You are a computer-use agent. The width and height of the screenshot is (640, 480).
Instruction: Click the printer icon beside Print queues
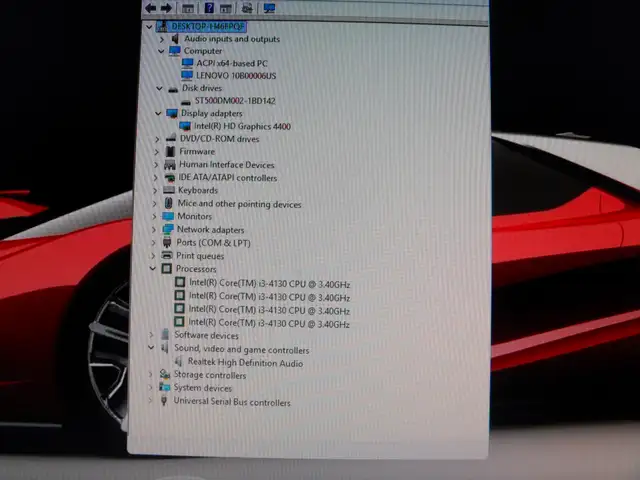[x=167, y=256]
